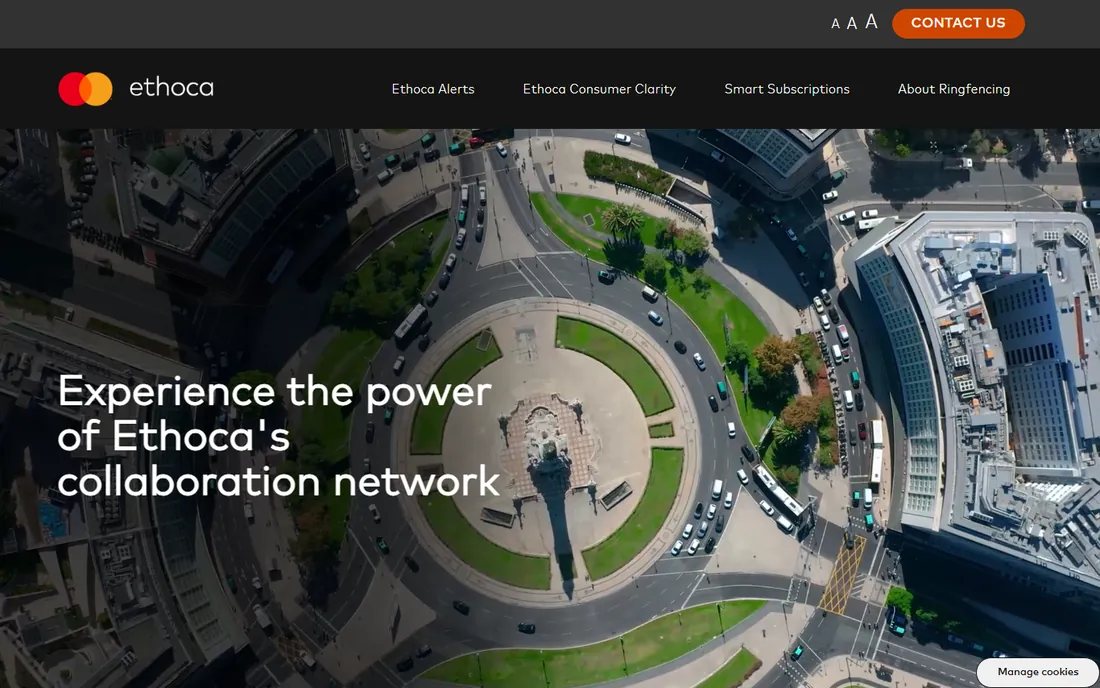The image size is (1100, 688).
Task: Go to Smart Subscriptions
Action: [x=786, y=89]
